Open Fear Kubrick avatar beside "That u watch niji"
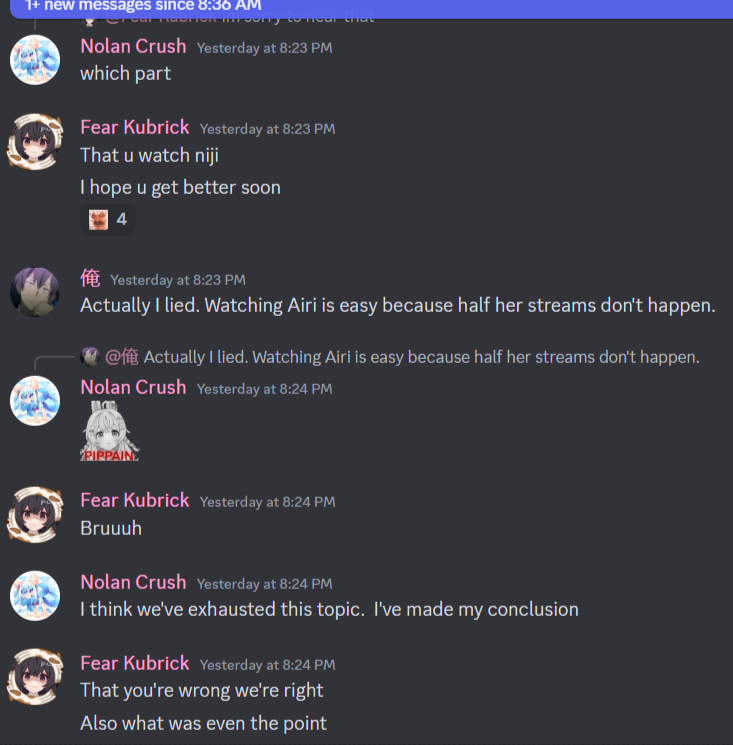733x745 pixels. [35, 141]
